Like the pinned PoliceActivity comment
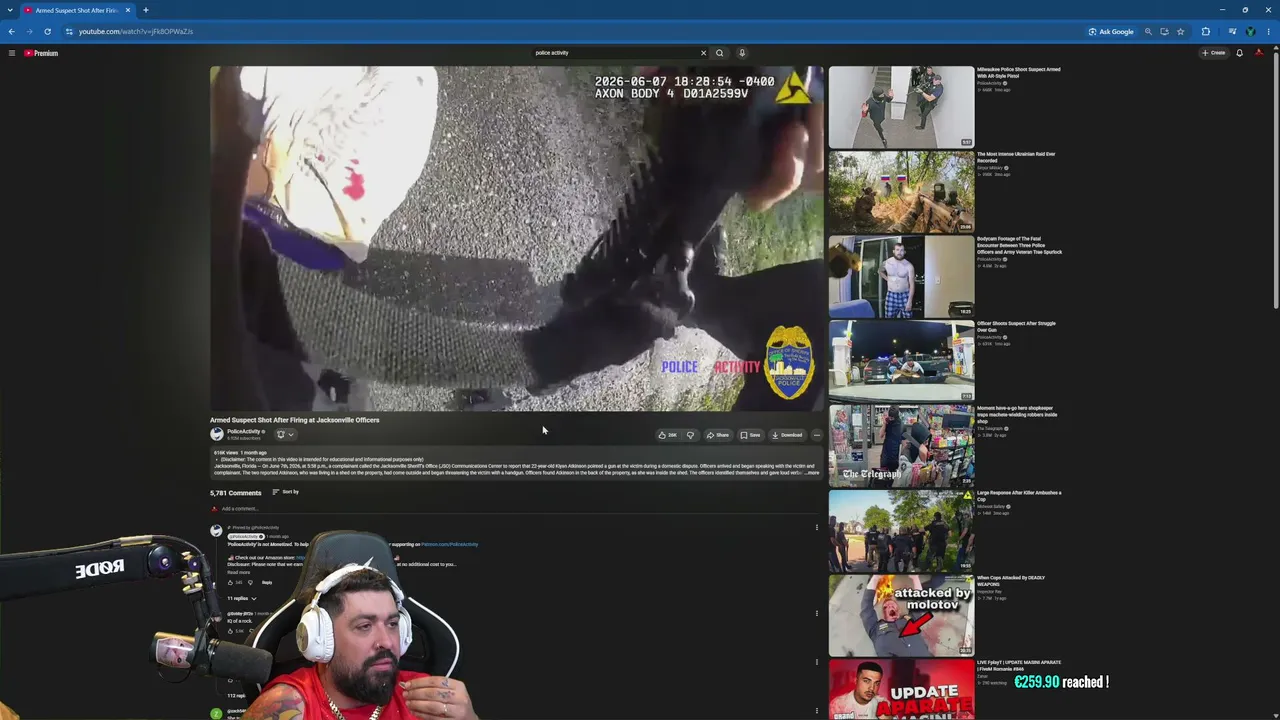This screenshot has height=720, width=1280. pos(230,582)
